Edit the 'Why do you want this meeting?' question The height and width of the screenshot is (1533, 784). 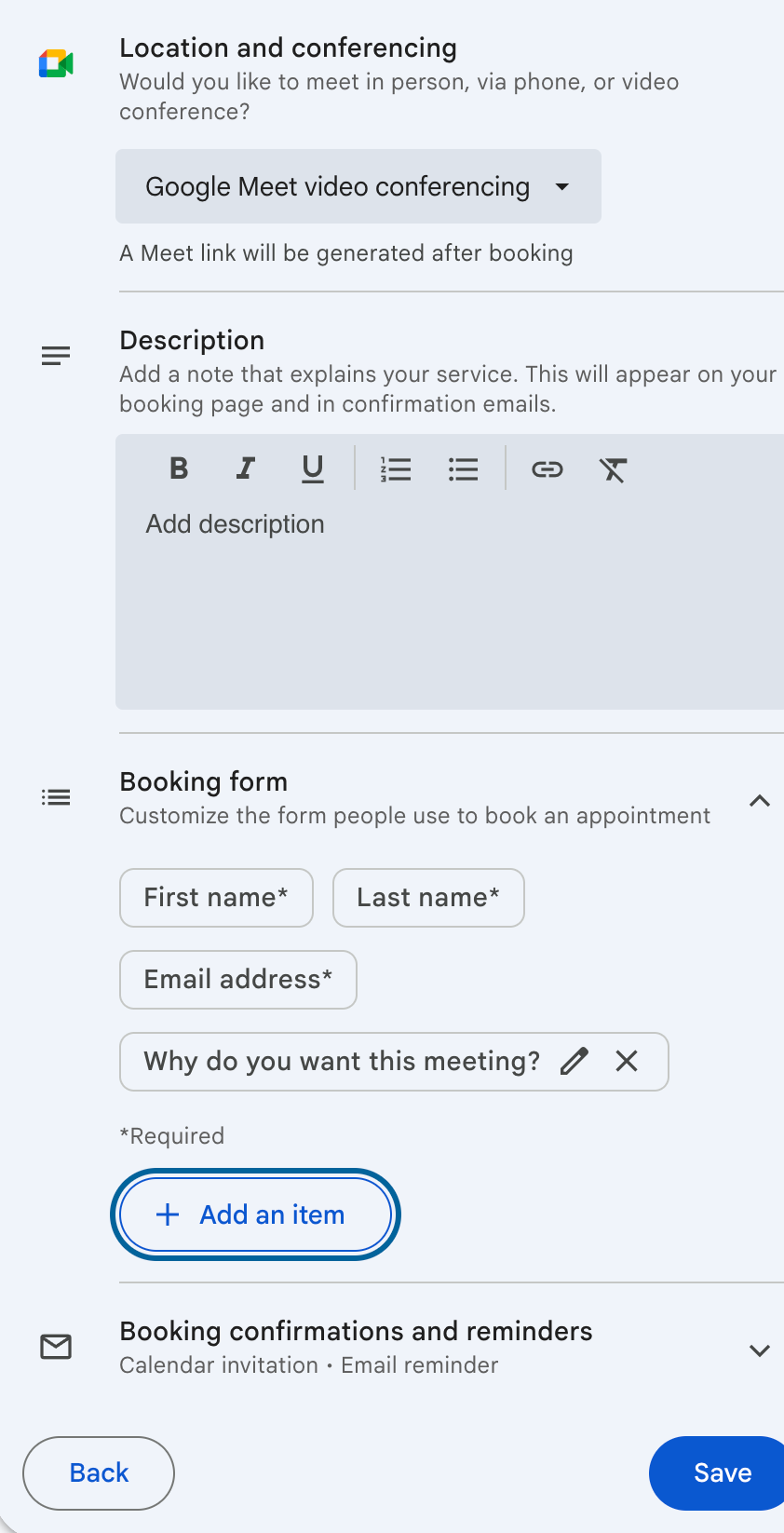pyautogui.click(x=574, y=1061)
